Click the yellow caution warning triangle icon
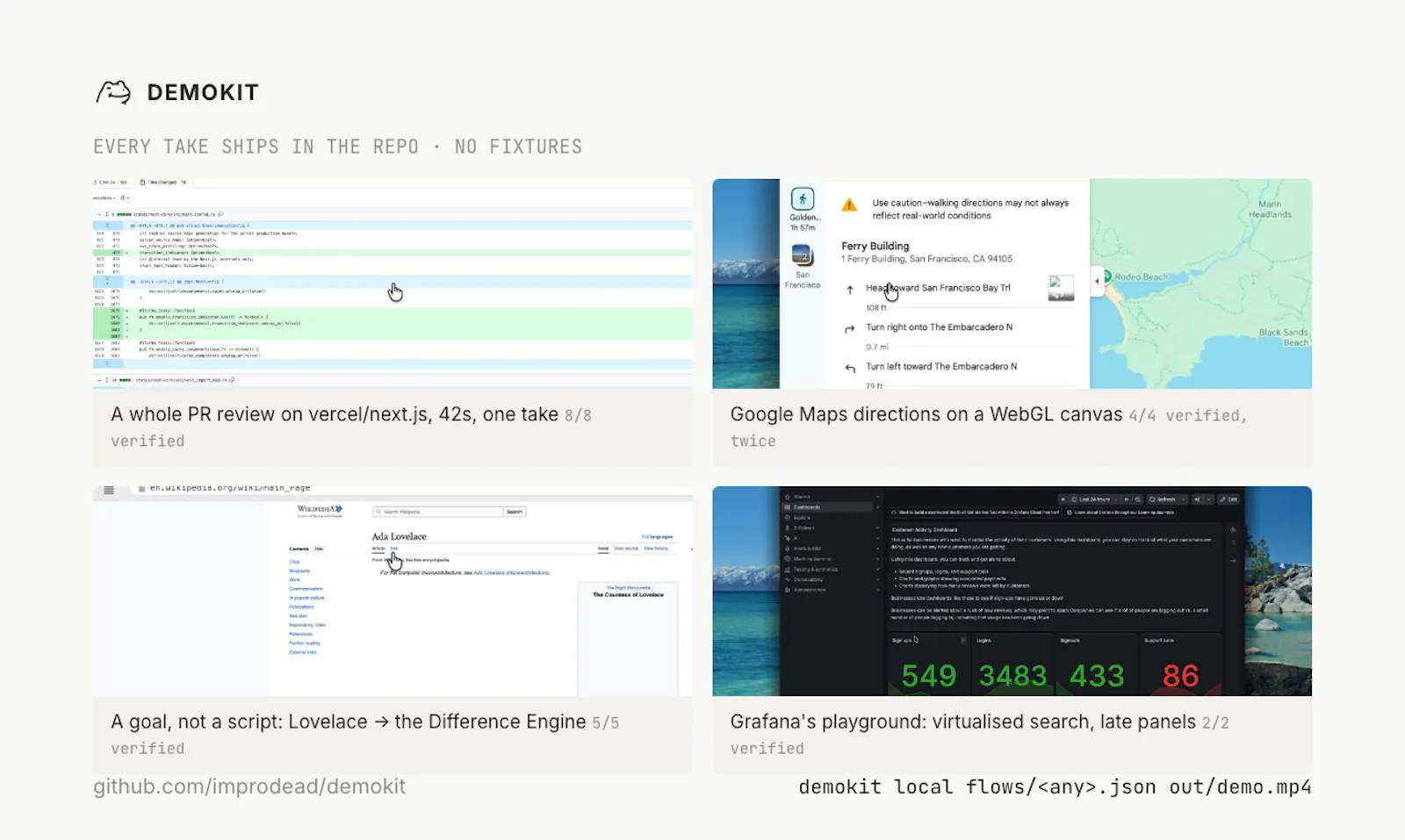The image size is (1405, 840). tap(849, 205)
